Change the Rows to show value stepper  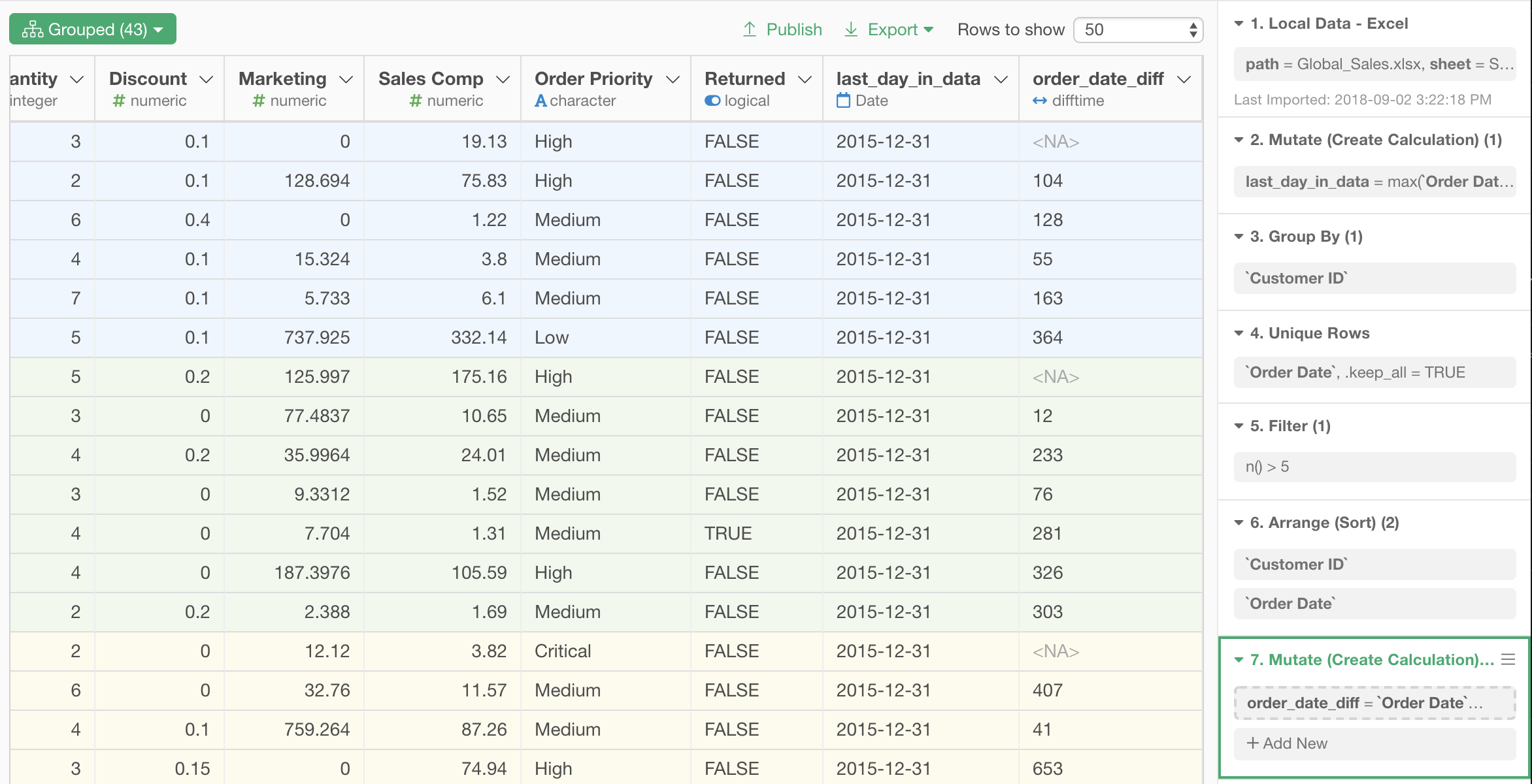tap(1193, 30)
